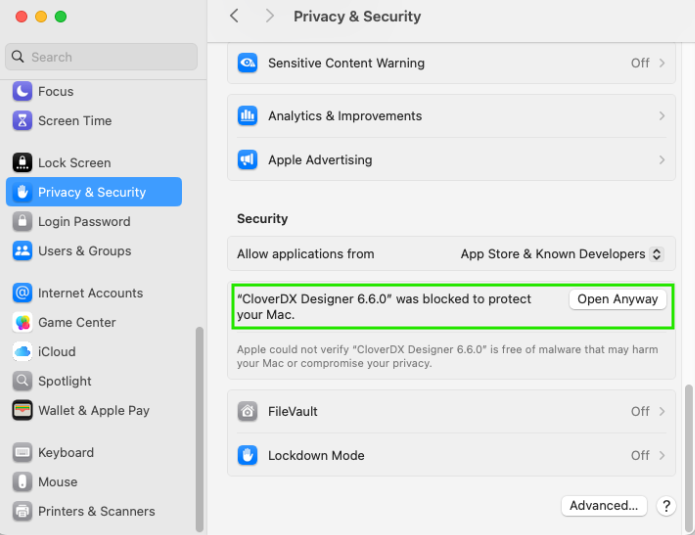Click the Advanced... button
This screenshot has width=695, height=535.
604,506
